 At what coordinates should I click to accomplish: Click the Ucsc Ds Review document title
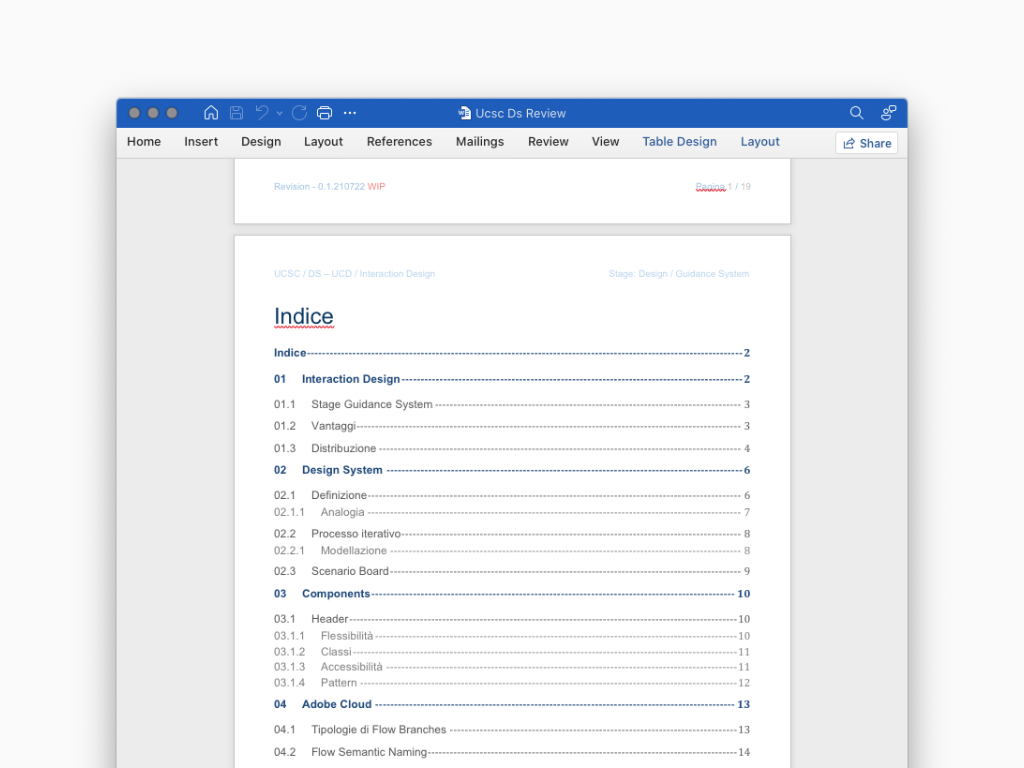point(520,113)
